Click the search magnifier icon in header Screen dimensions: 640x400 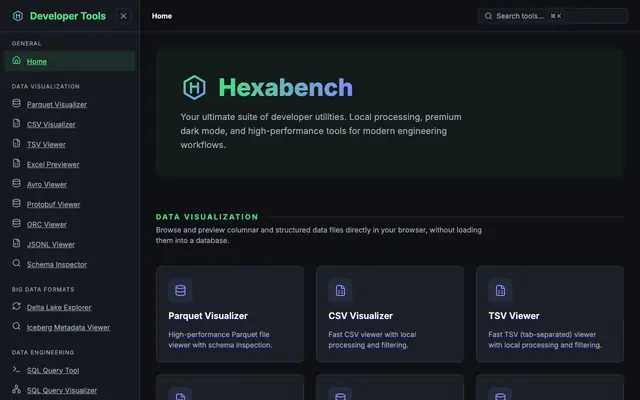pos(488,16)
